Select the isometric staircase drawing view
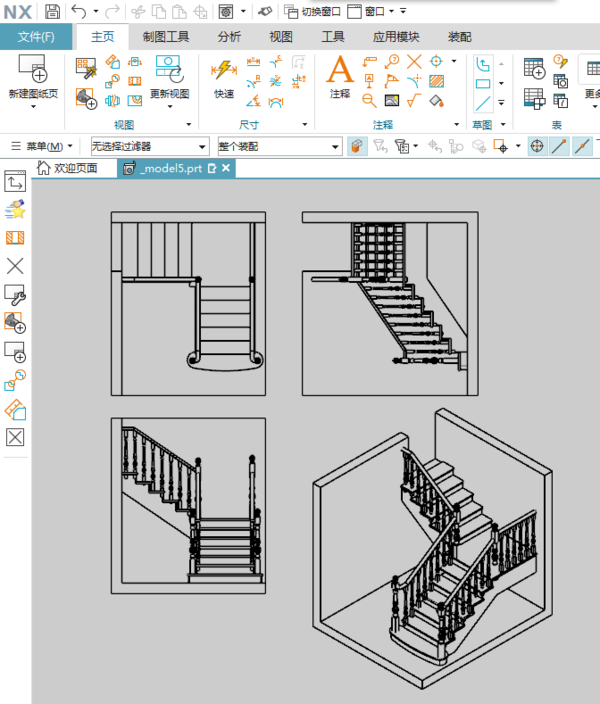 click(x=432, y=549)
